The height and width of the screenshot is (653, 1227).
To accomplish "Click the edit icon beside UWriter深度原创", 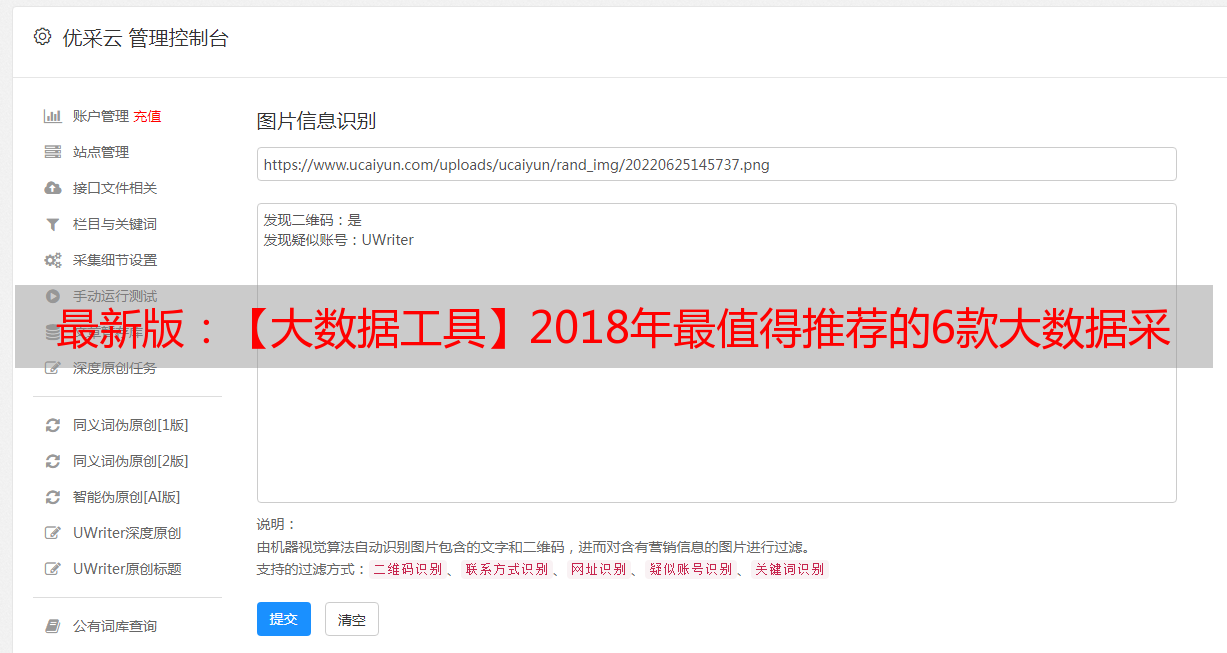I will click(x=53, y=533).
